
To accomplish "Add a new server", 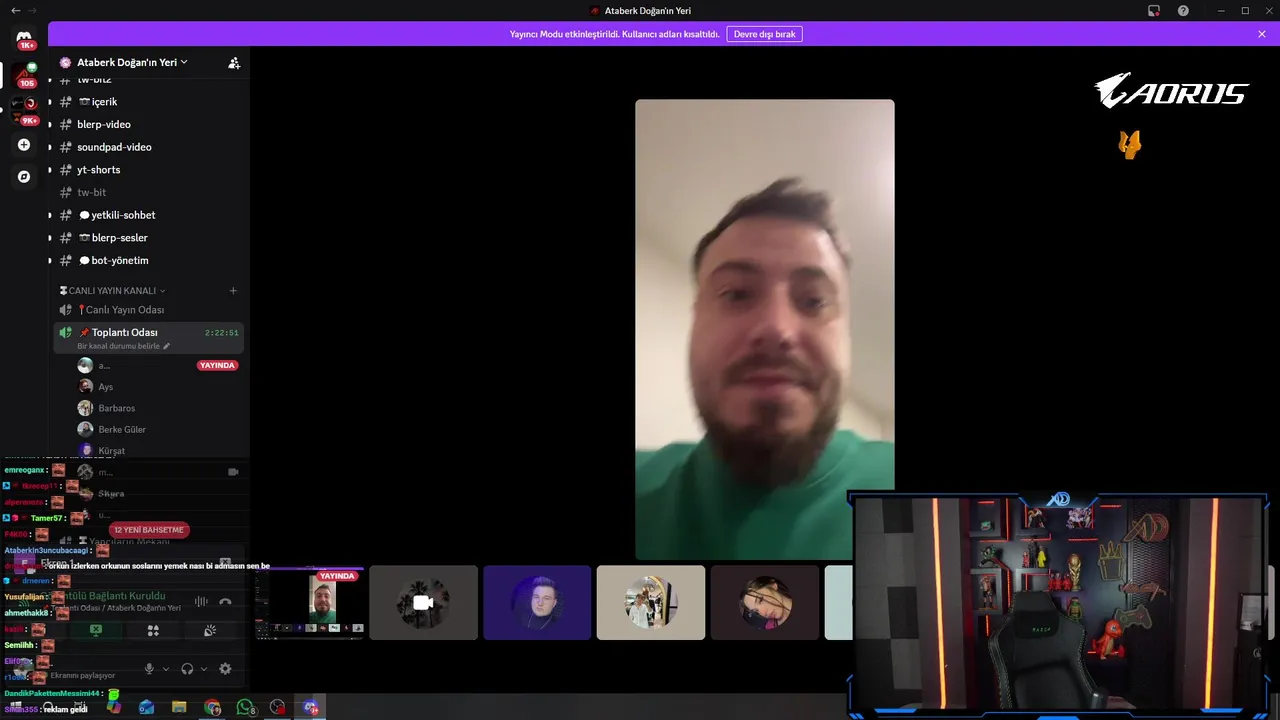I will 24,145.
